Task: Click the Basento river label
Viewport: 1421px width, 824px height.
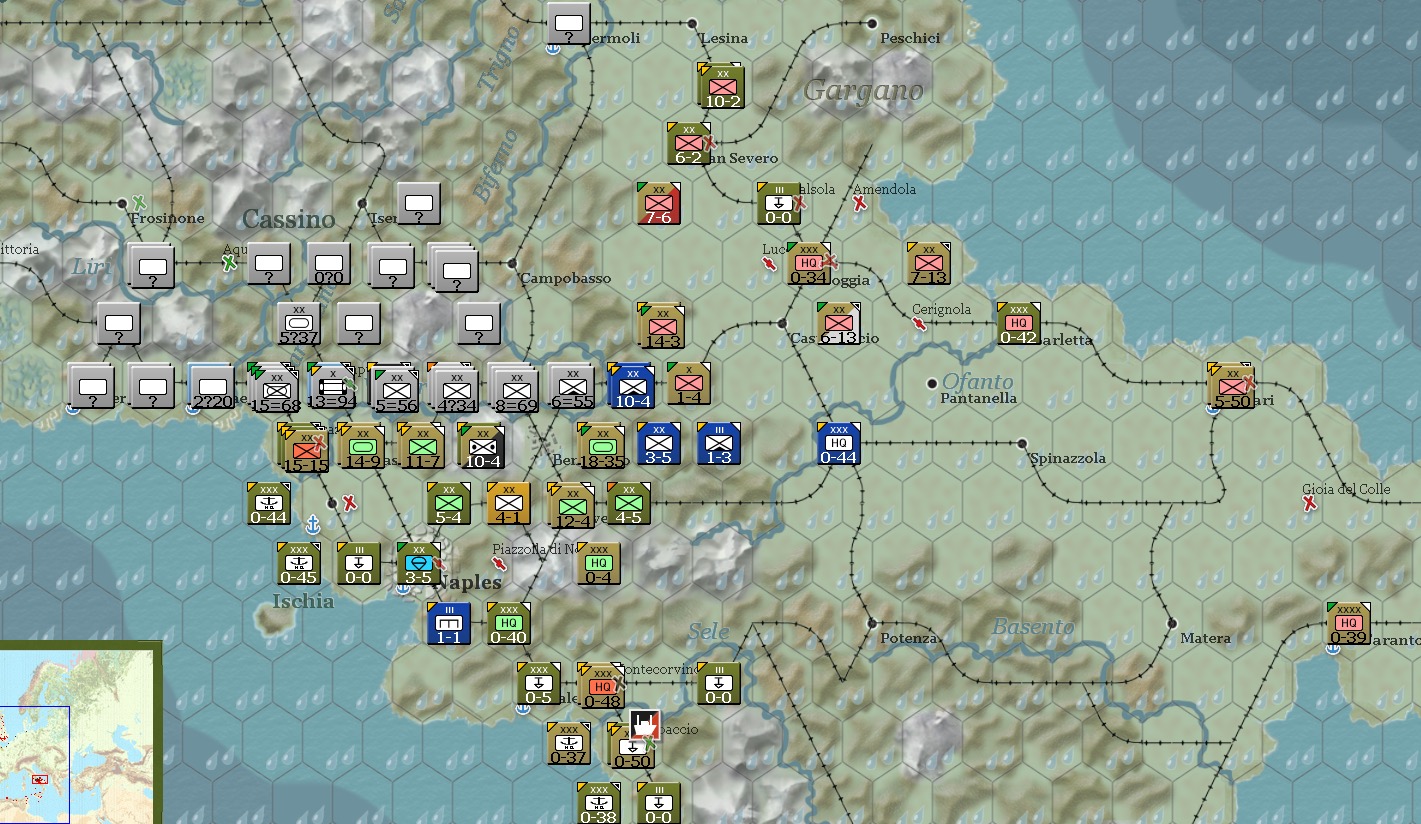Action: coord(1032,627)
